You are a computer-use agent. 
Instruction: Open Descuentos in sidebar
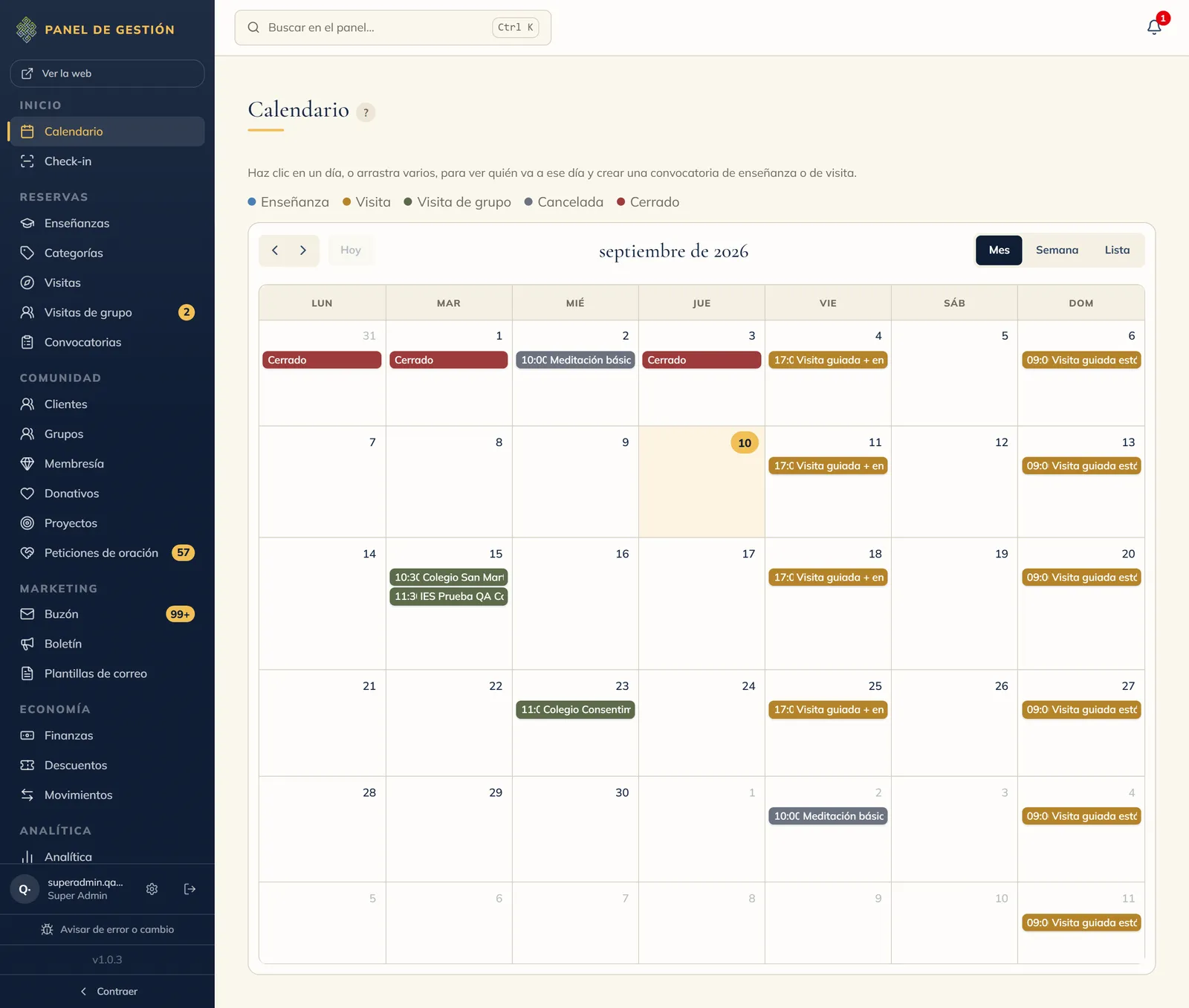coord(107,765)
